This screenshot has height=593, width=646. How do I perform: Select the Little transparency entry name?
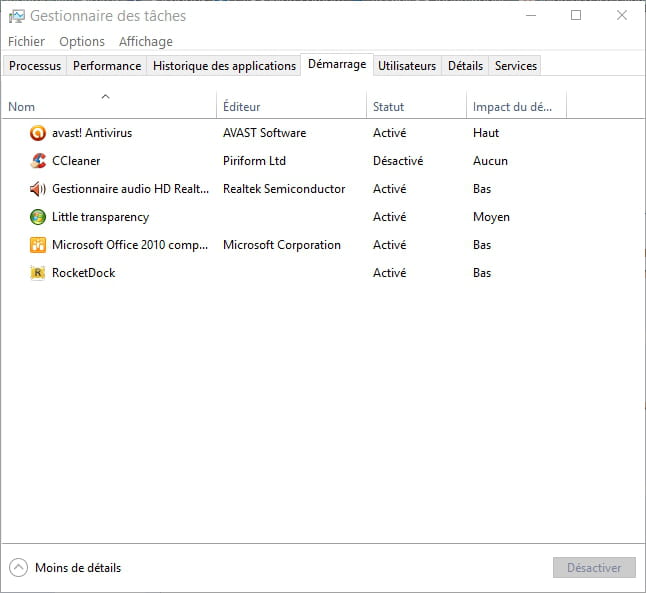coord(101,217)
